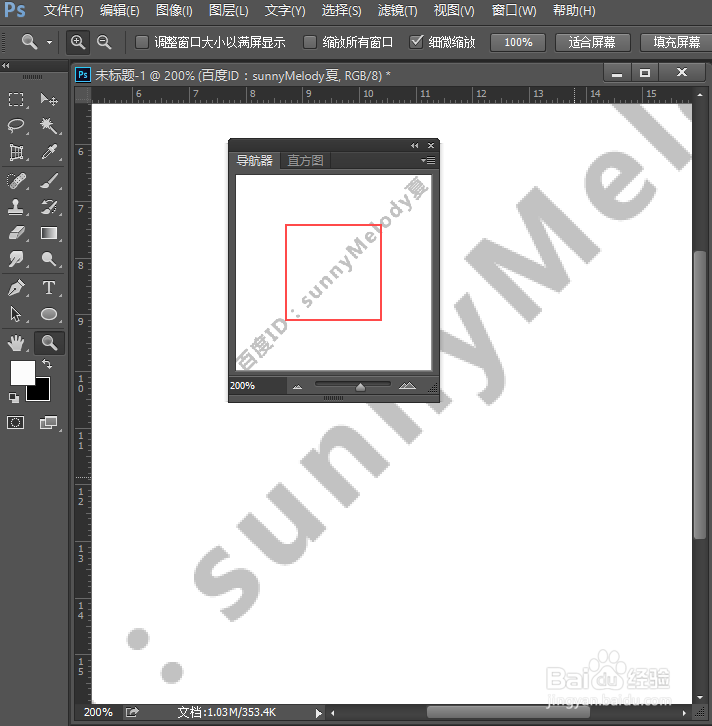
Task: Click large mountains zoom in in Navigator
Action: coord(407,385)
